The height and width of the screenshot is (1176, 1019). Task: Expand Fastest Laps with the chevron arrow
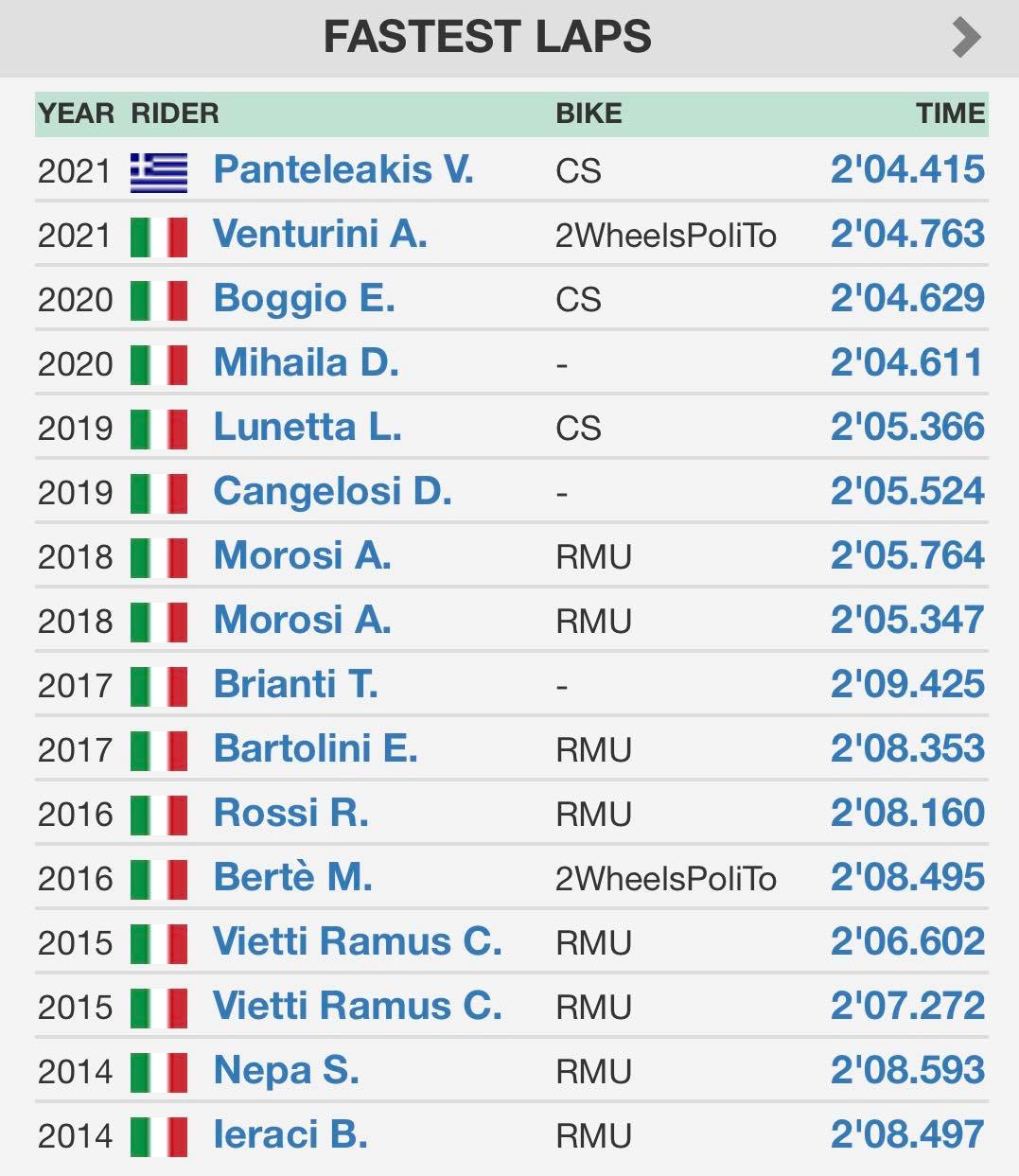tap(966, 38)
